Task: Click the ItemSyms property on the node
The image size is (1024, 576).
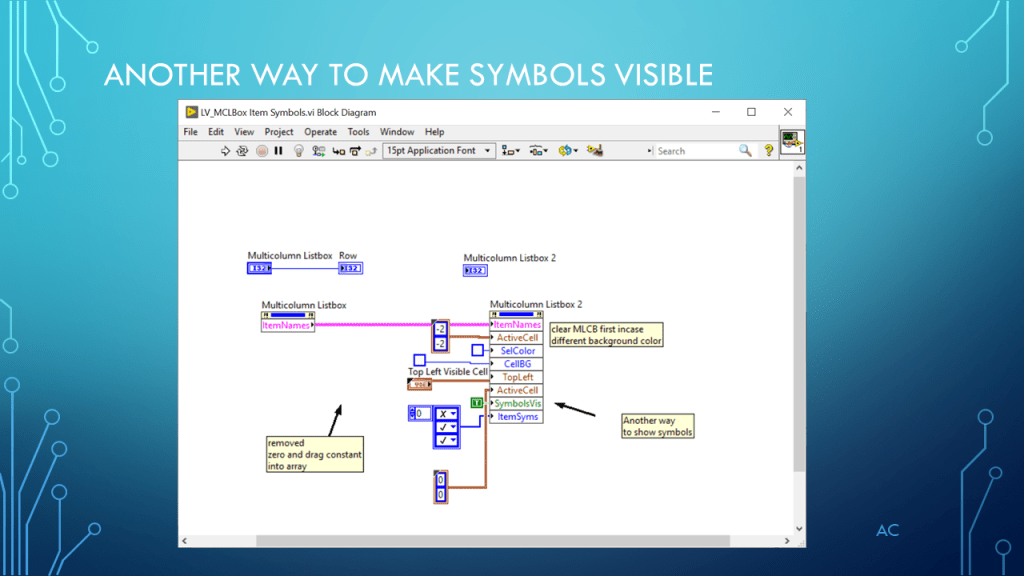Action: (x=517, y=416)
